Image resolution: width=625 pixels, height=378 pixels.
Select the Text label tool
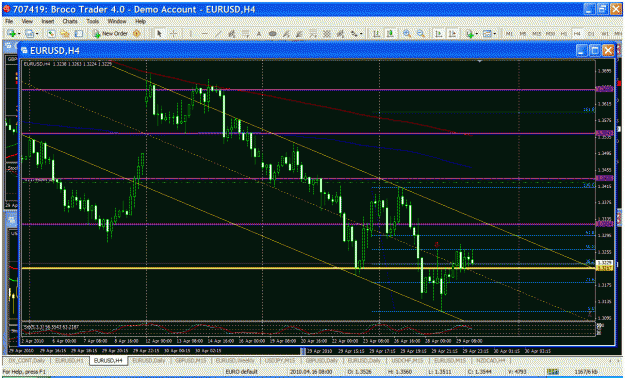click(x=259, y=34)
